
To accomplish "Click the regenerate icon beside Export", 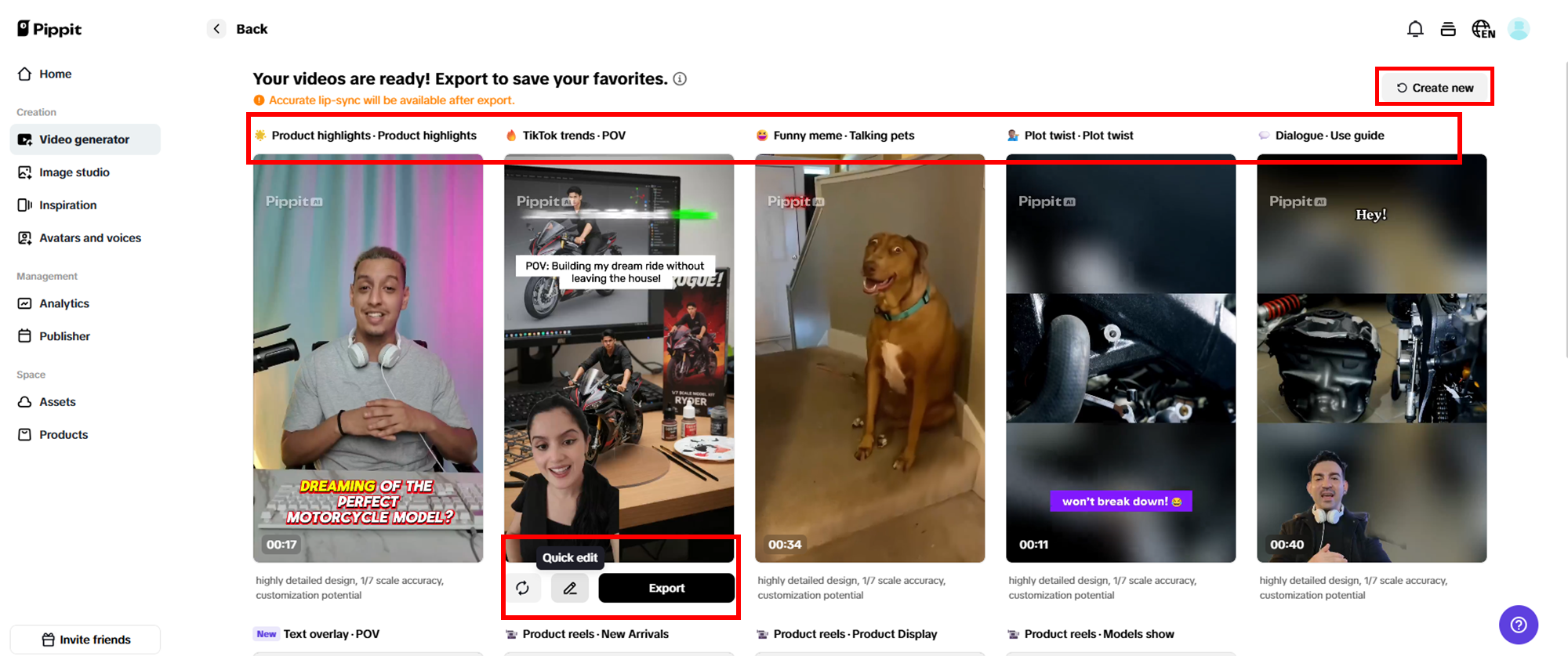I will tap(523, 588).
